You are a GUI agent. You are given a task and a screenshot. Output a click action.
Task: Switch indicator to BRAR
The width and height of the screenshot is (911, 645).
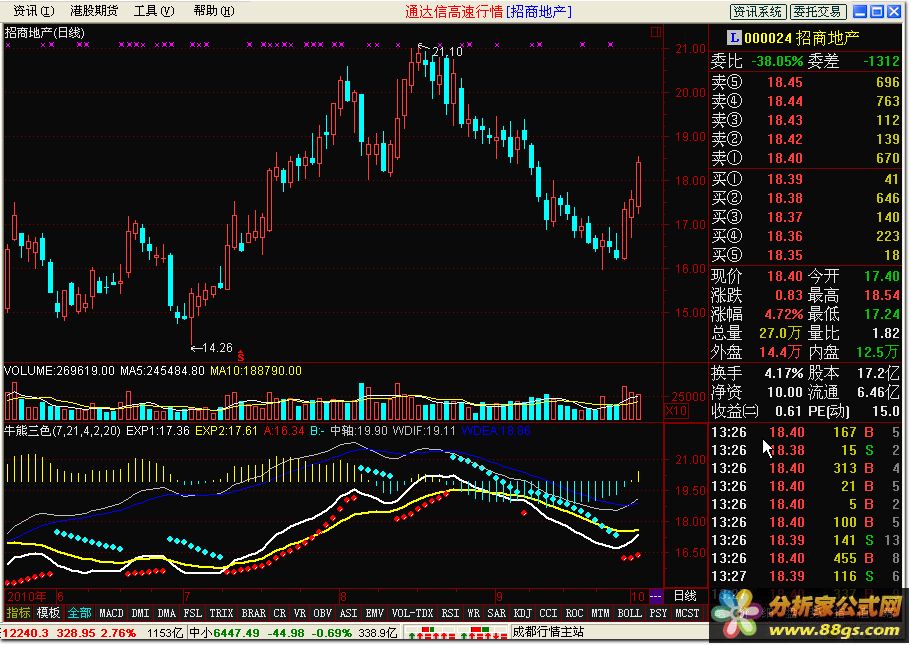click(x=253, y=613)
